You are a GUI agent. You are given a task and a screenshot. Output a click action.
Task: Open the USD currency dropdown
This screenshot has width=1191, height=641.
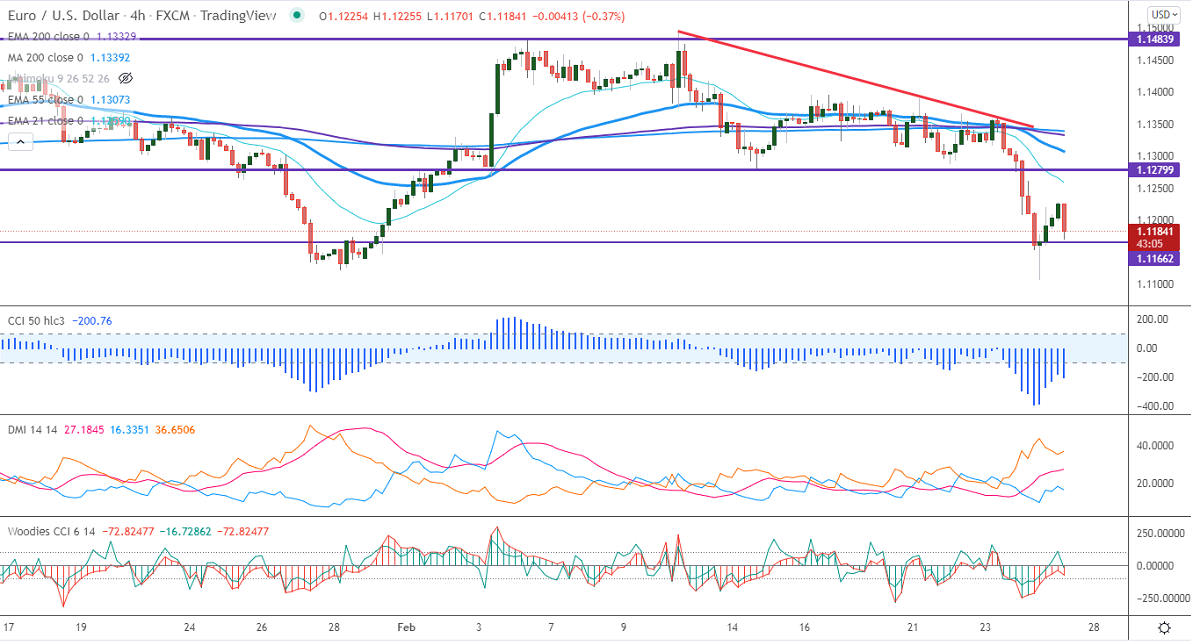tap(1163, 14)
